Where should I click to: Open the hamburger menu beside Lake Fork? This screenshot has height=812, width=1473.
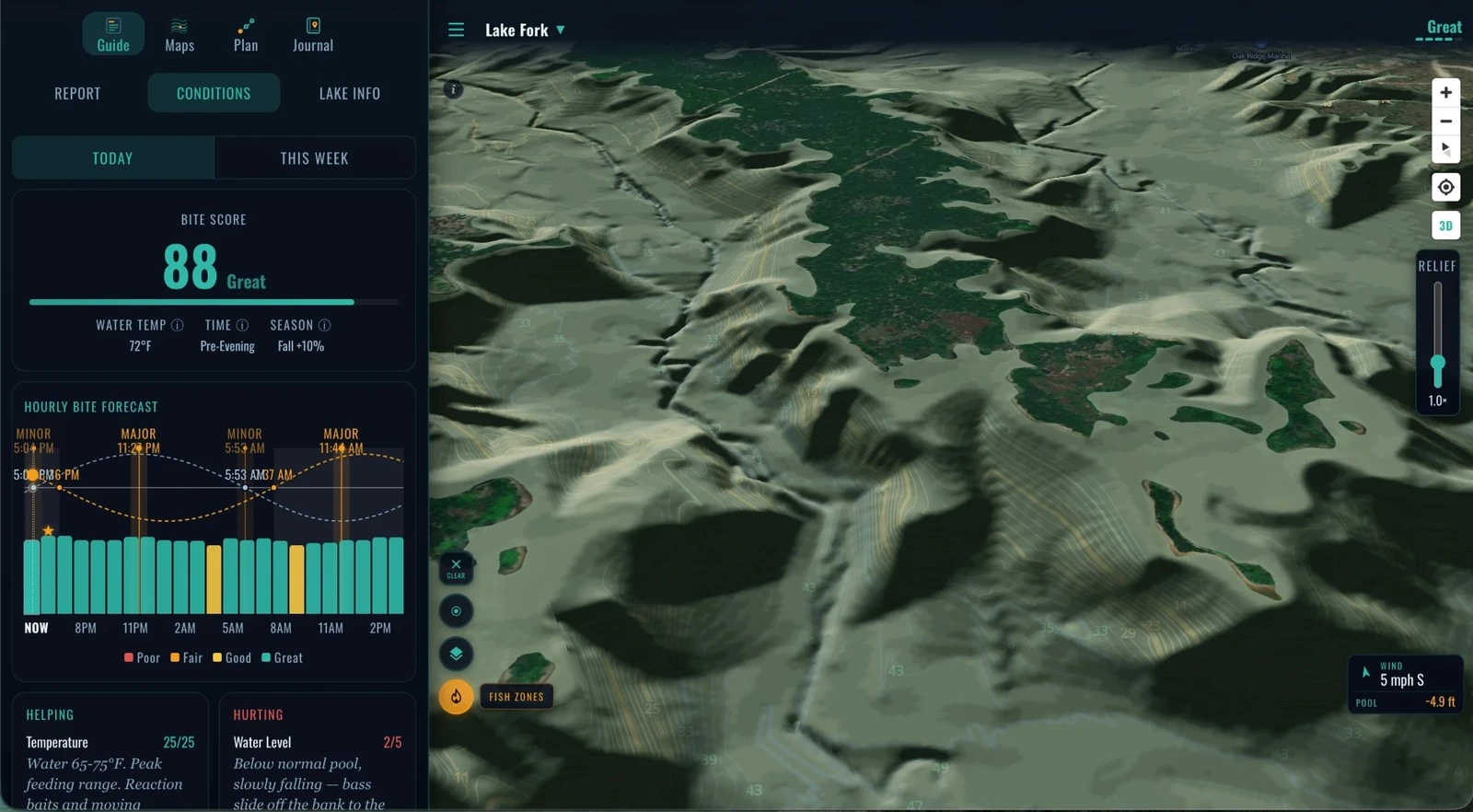click(456, 29)
